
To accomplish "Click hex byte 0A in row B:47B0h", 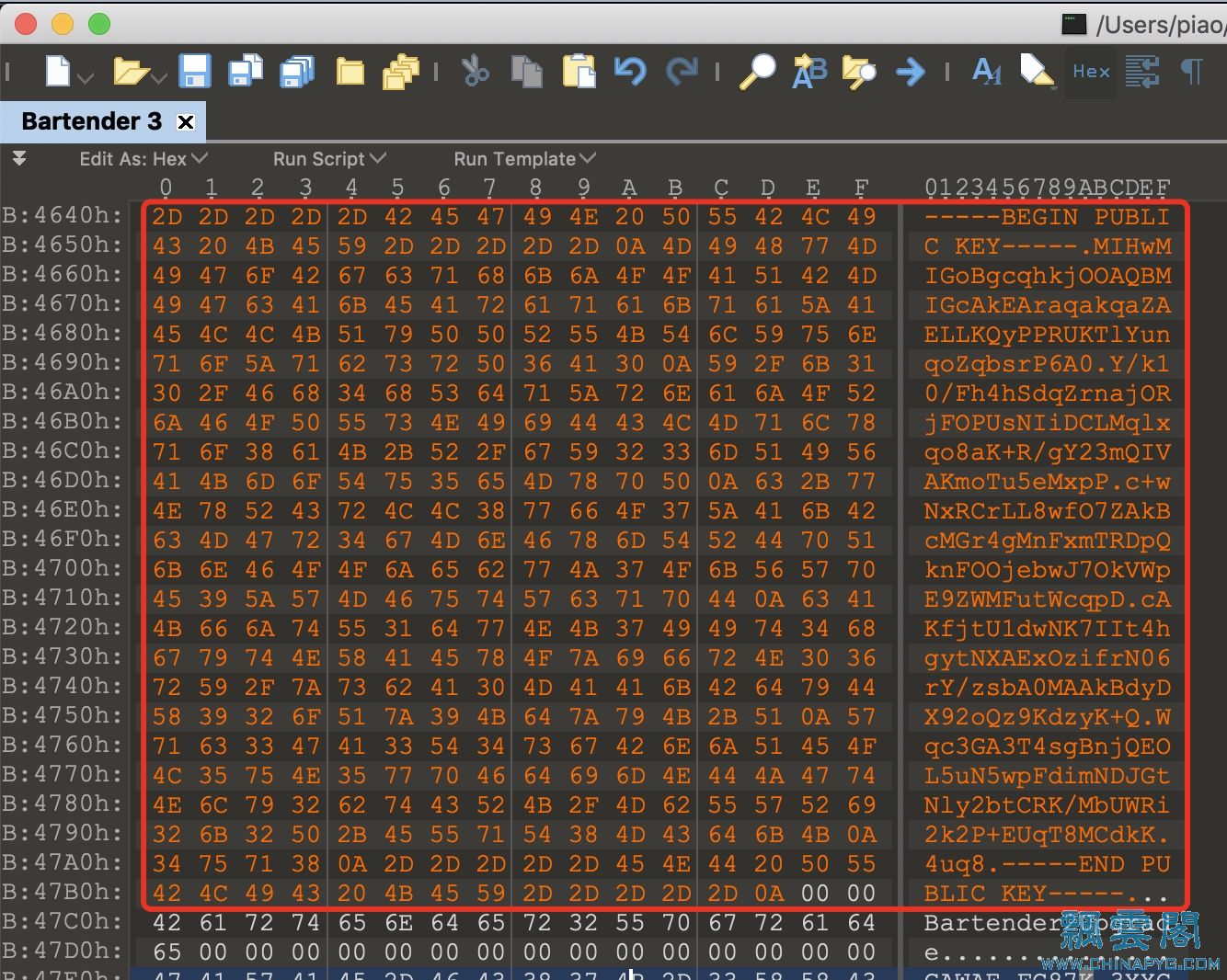I will (x=768, y=893).
